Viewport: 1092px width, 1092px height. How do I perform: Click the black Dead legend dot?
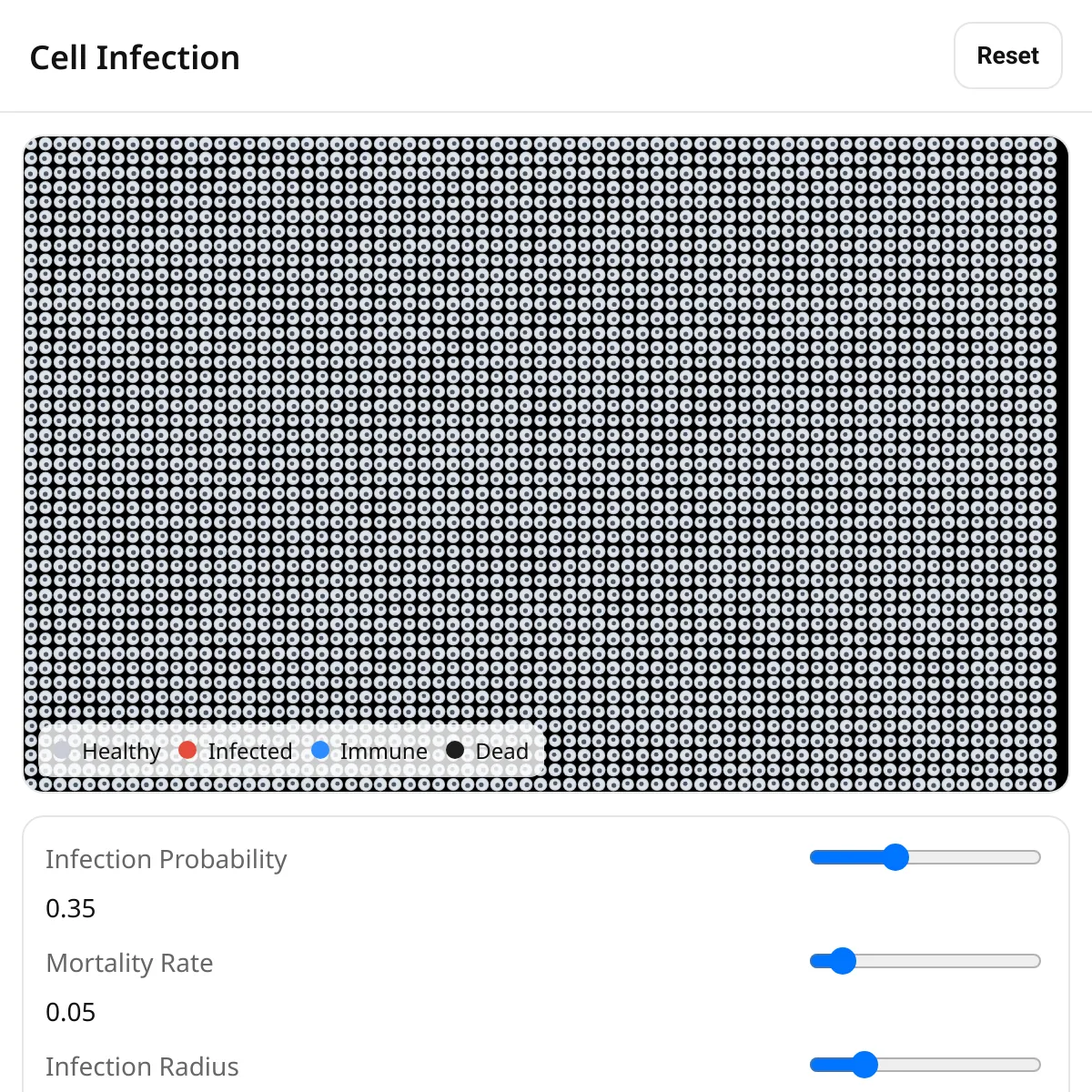tap(454, 751)
